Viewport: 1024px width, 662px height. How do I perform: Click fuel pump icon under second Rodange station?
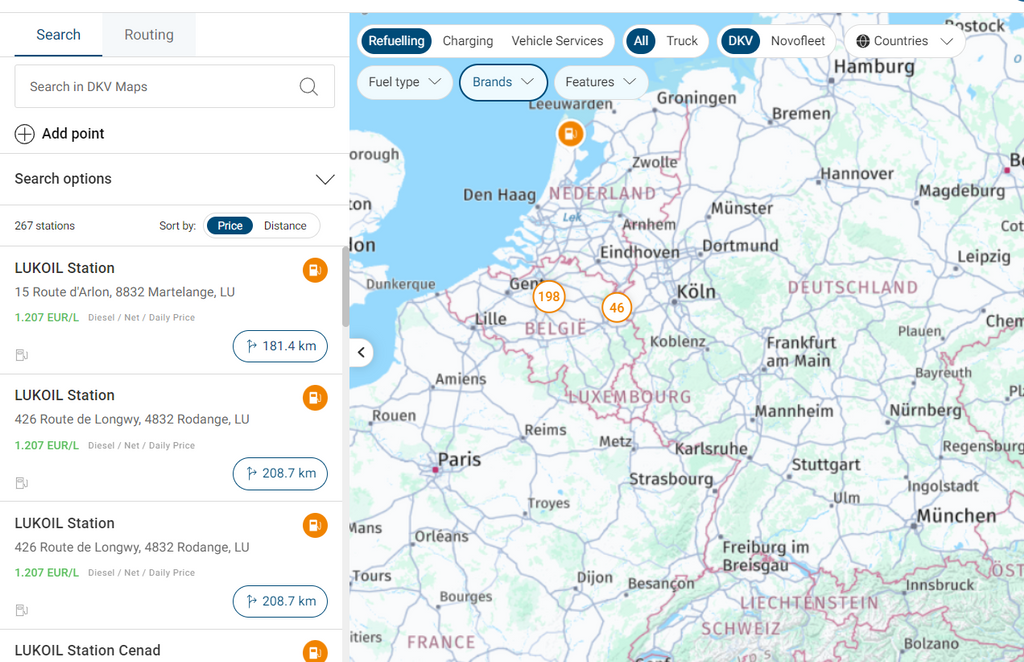(22, 610)
